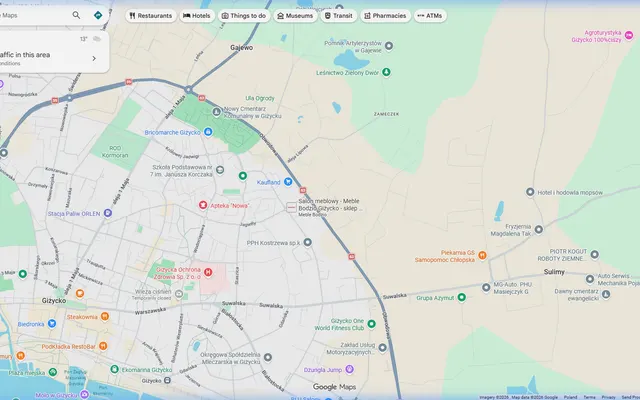Click the Stacja Paliw ORLEN fuel marker

(x=108, y=213)
